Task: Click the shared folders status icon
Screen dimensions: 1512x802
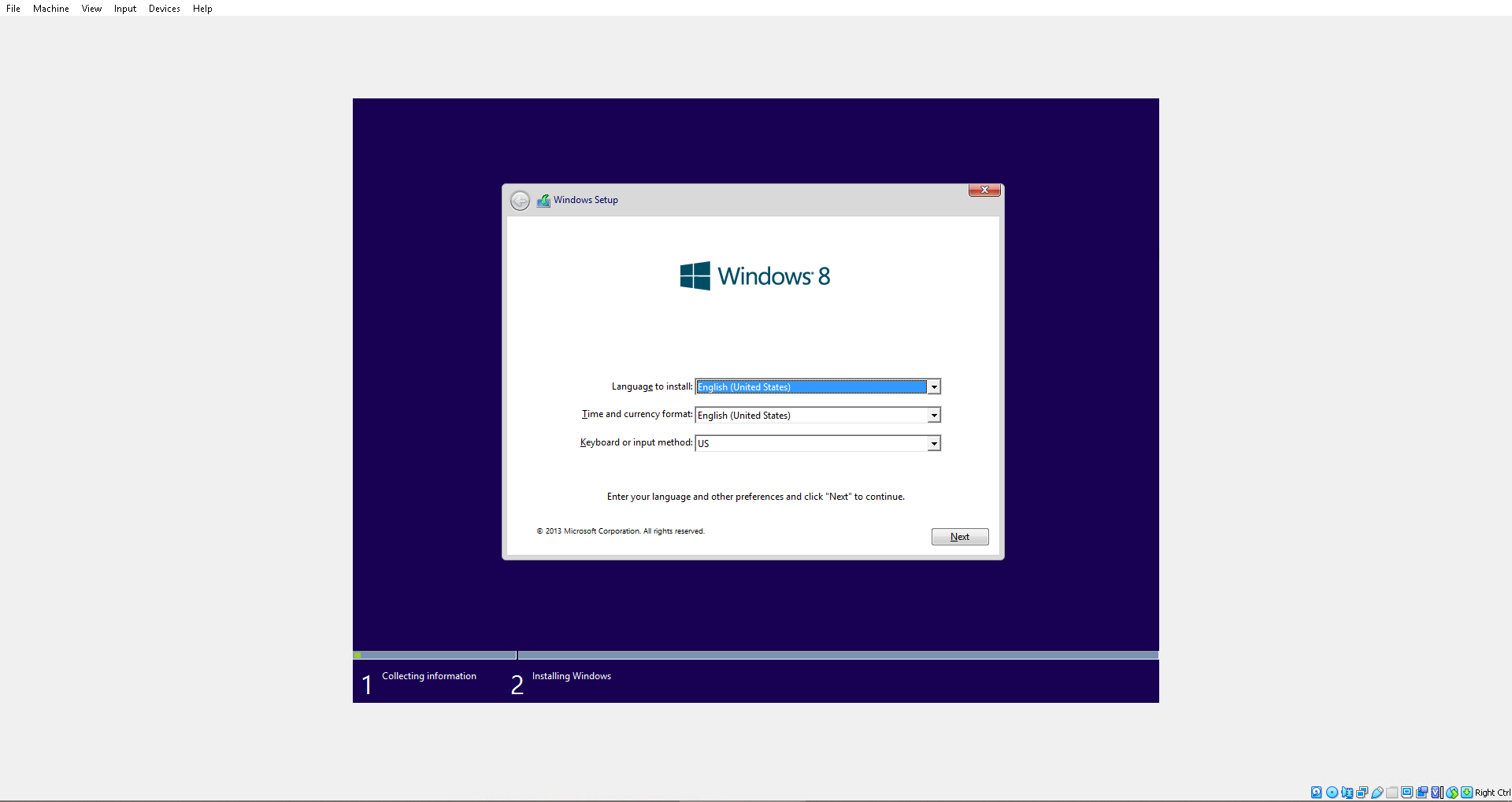Action: pyautogui.click(x=1392, y=793)
